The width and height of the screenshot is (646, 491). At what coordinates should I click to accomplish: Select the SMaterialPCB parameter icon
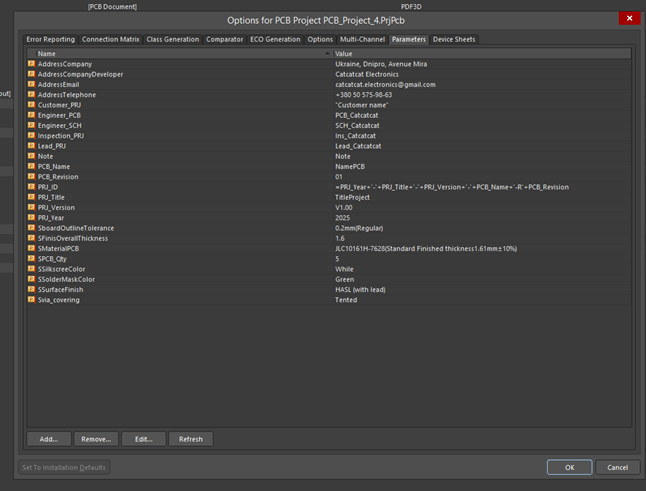pos(31,248)
